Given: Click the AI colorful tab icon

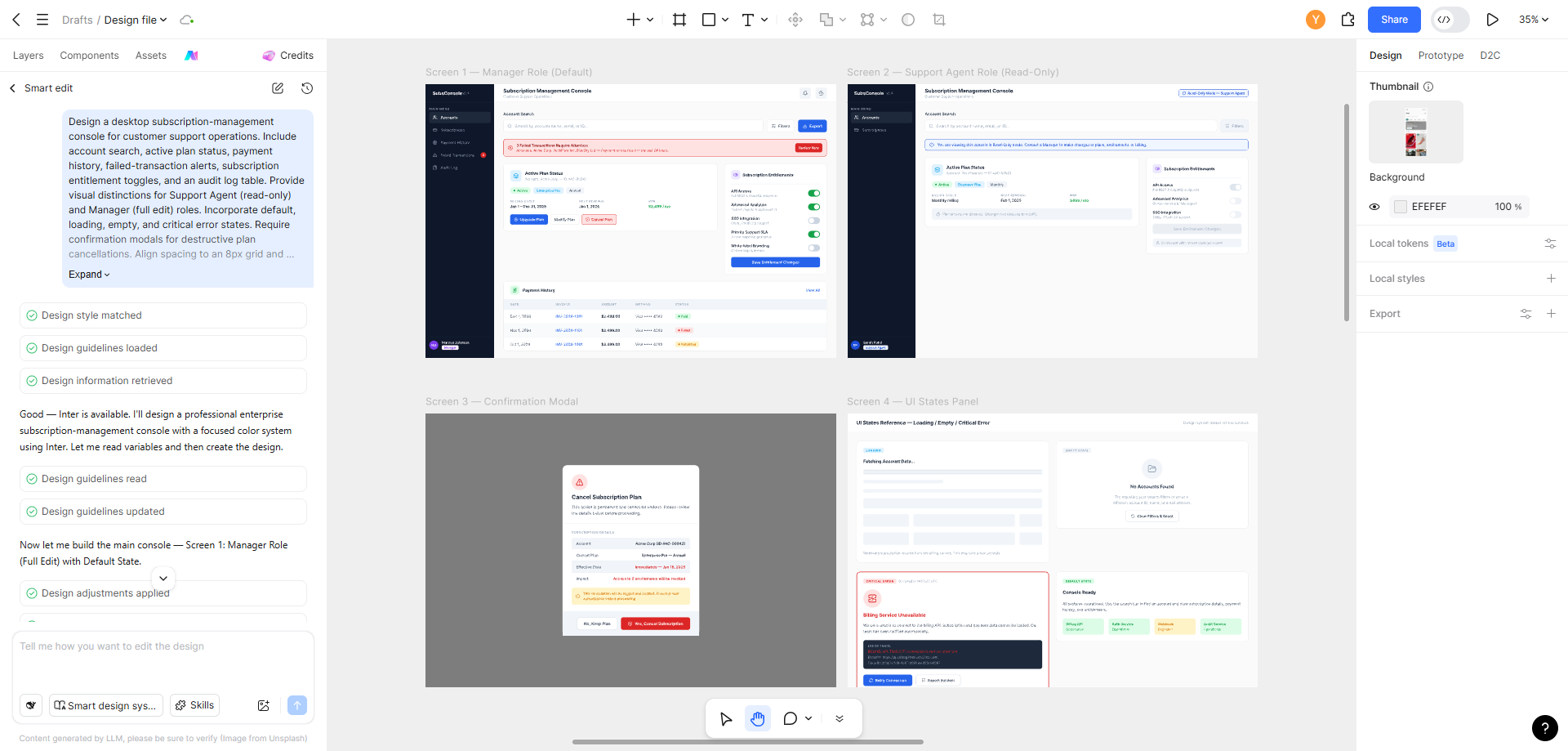Looking at the screenshot, I should tap(191, 56).
